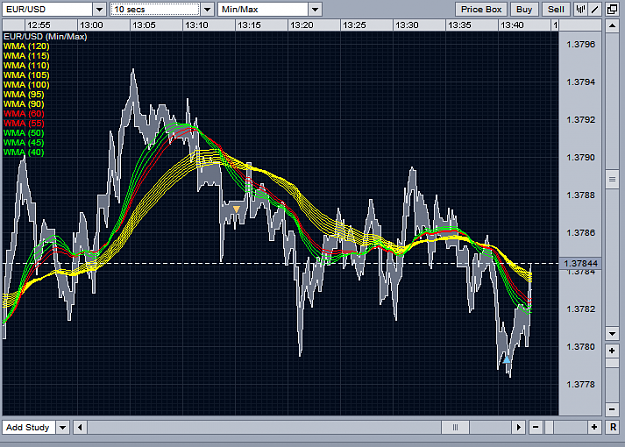
Task: Click the WMA (120) study label
Action: point(26,46)
